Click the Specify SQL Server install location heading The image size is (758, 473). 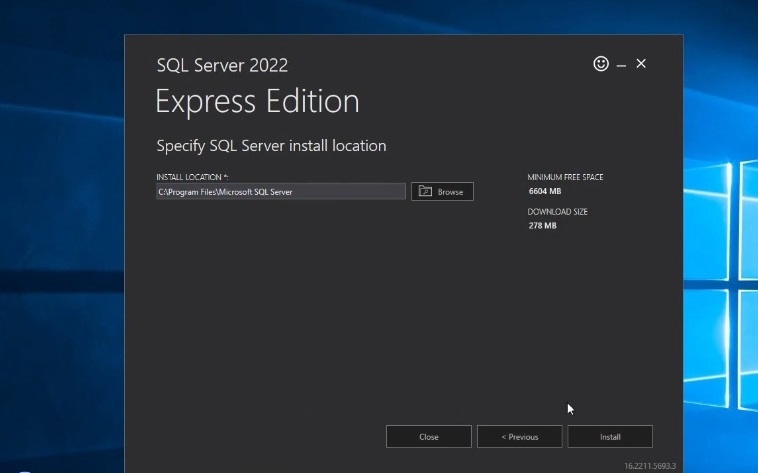271,146
